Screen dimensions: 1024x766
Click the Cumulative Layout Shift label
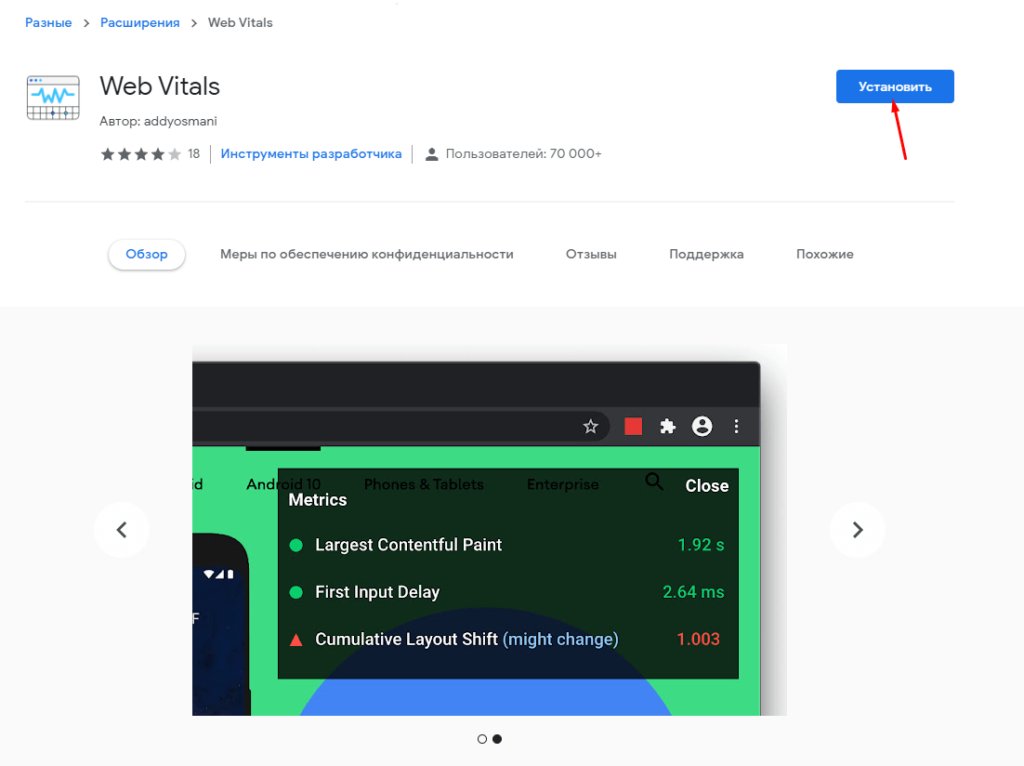[x=406, y=639]
